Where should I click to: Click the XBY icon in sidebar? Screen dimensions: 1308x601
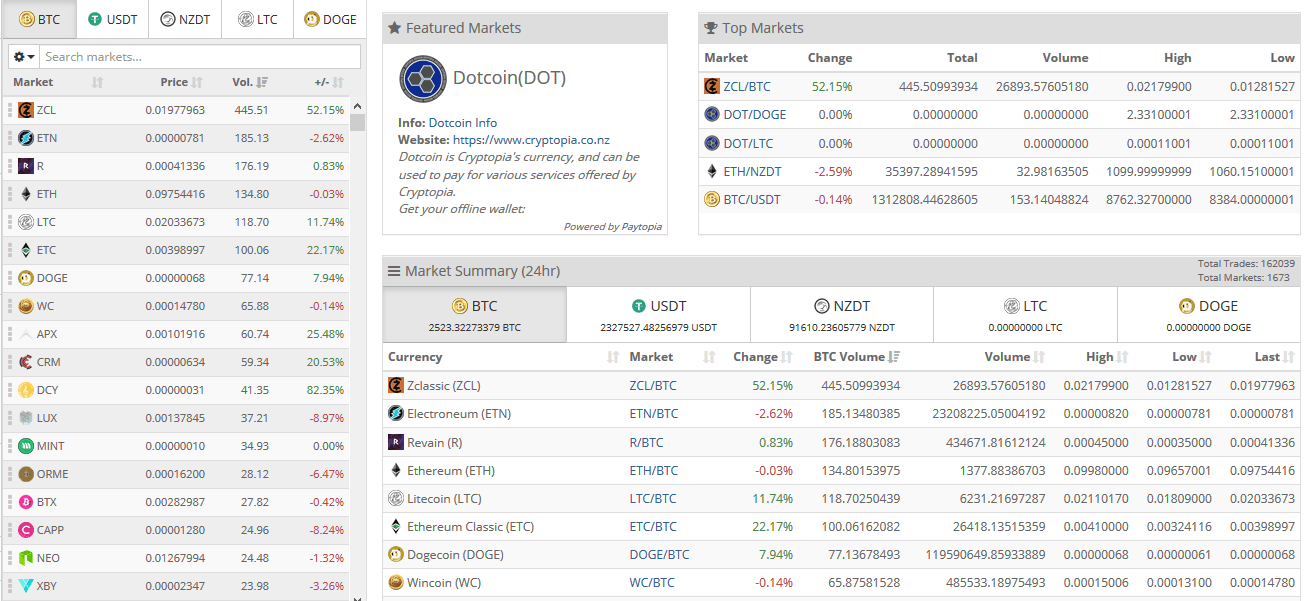[x=26, y=586]
